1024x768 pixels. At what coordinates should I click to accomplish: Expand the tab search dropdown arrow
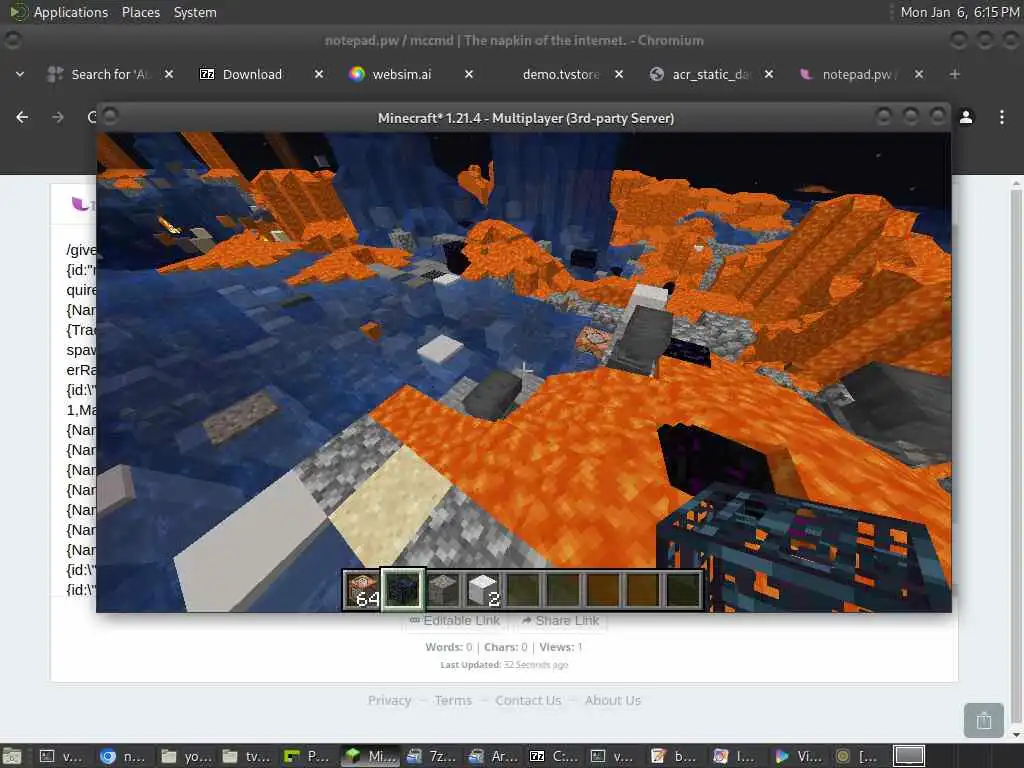(20, 74)
